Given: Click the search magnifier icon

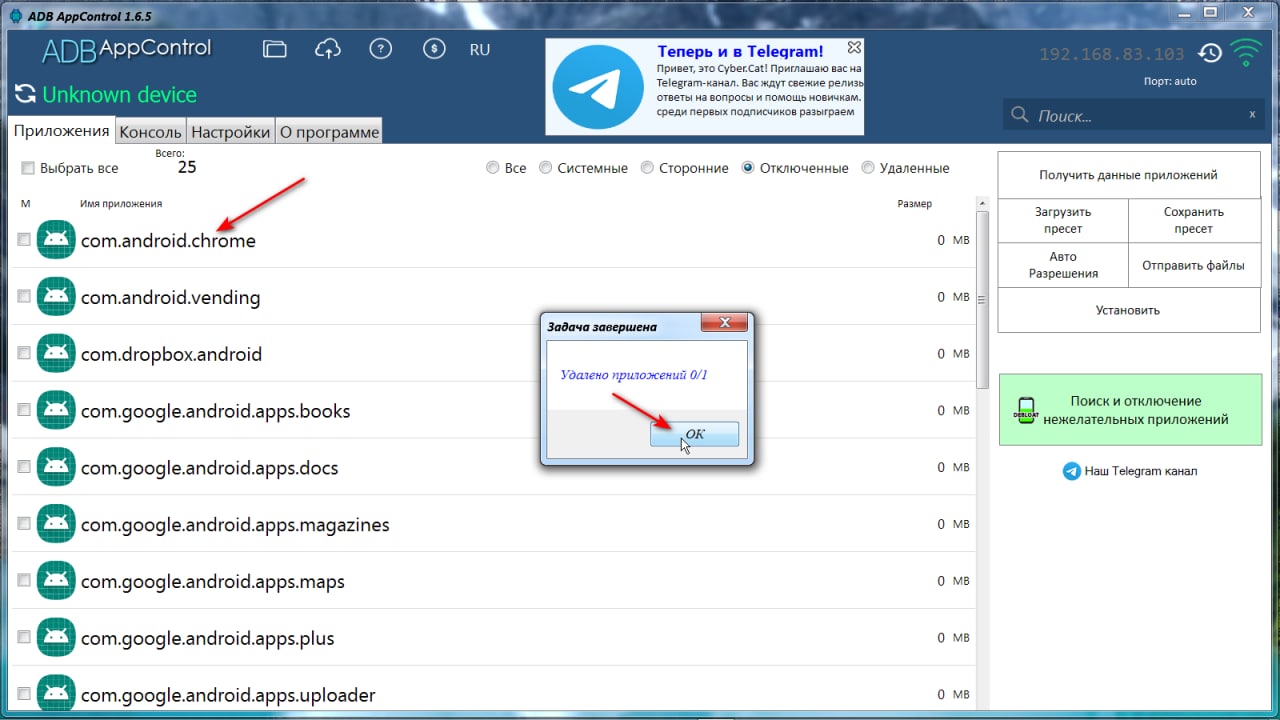Looking at the screenshot, I should [x=1020, y=115].
